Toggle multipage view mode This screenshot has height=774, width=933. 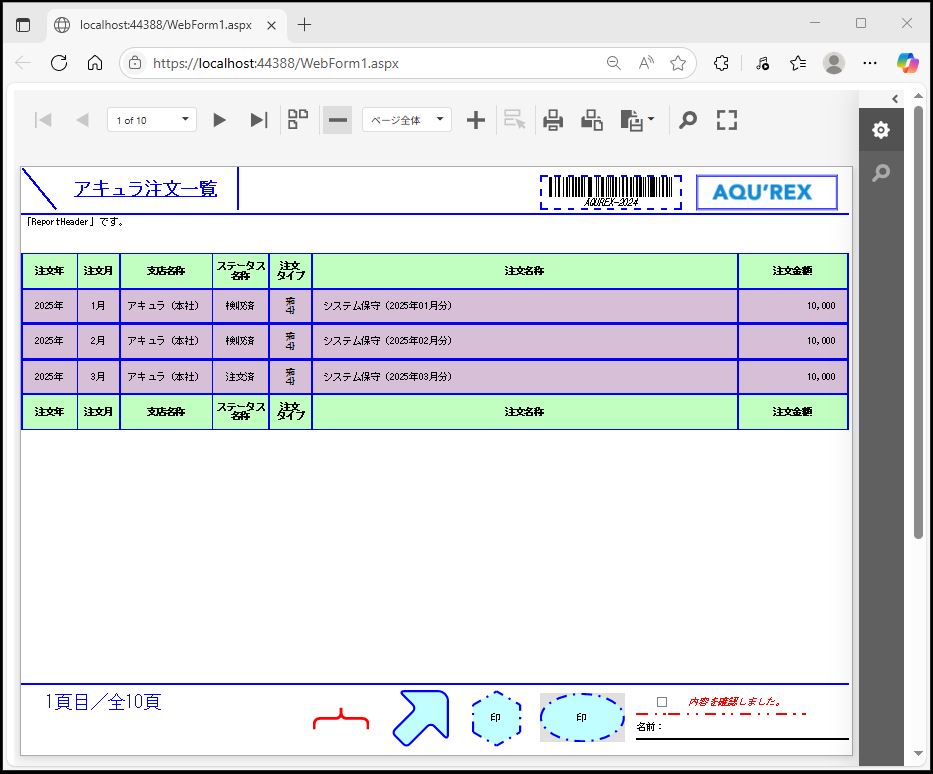pos(297,120)
